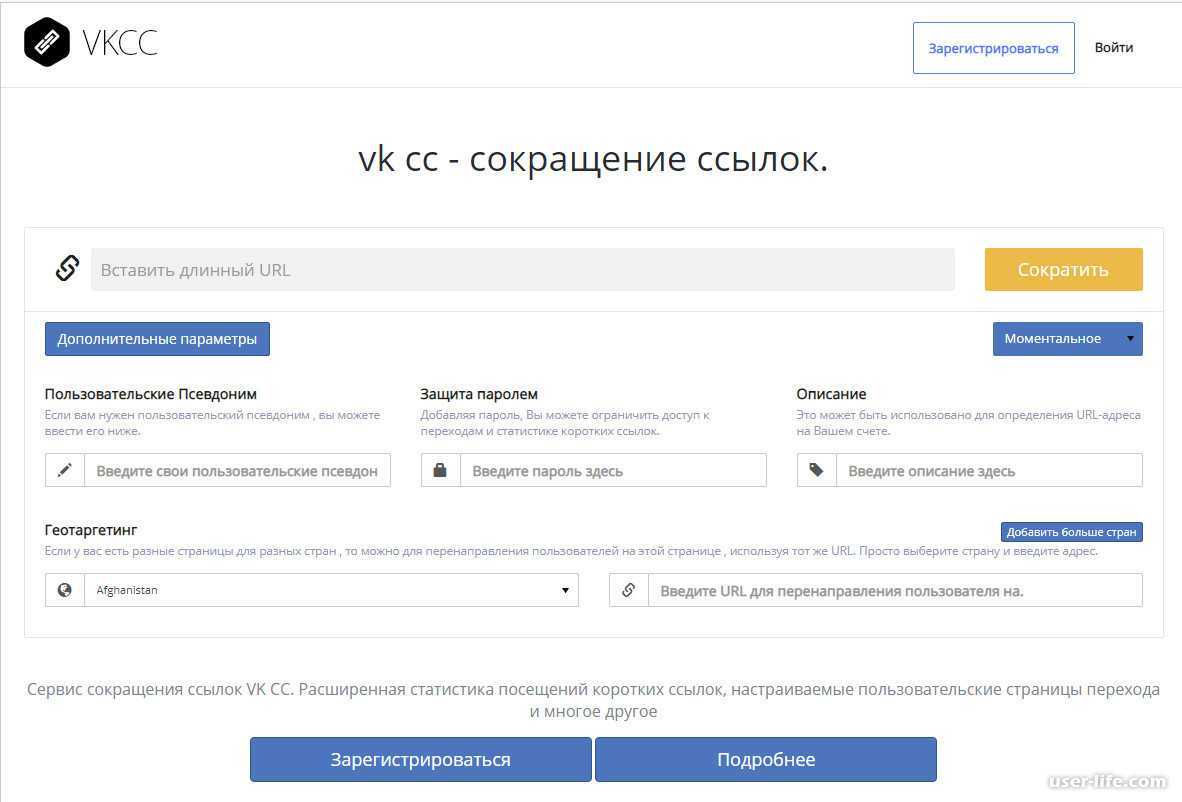Focus the custom alias input field
Screen dimensions: 1182x802
(x=237, y=470)
